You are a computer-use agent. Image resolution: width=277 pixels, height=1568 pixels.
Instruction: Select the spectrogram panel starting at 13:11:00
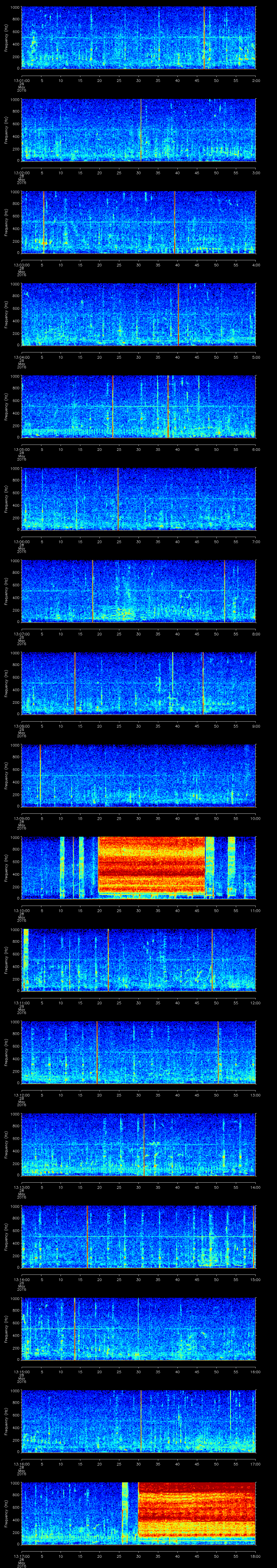[x=139, y=960]
